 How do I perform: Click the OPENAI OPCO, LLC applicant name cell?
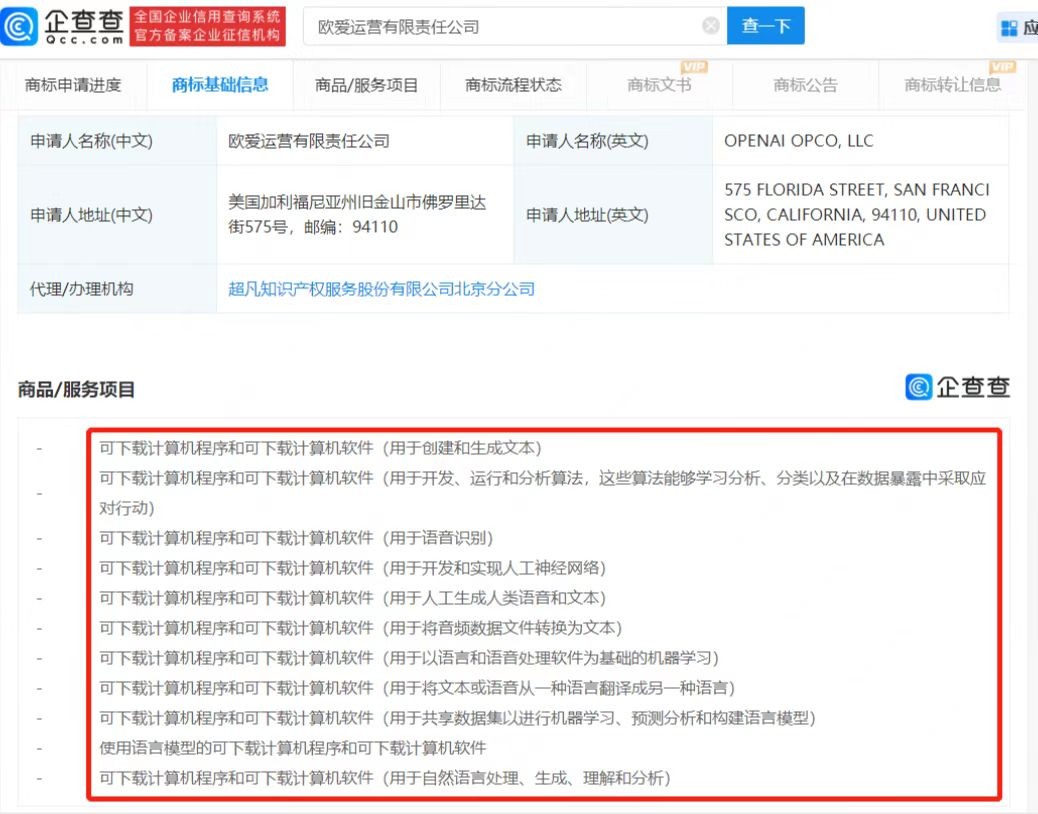tap(861, 140)
